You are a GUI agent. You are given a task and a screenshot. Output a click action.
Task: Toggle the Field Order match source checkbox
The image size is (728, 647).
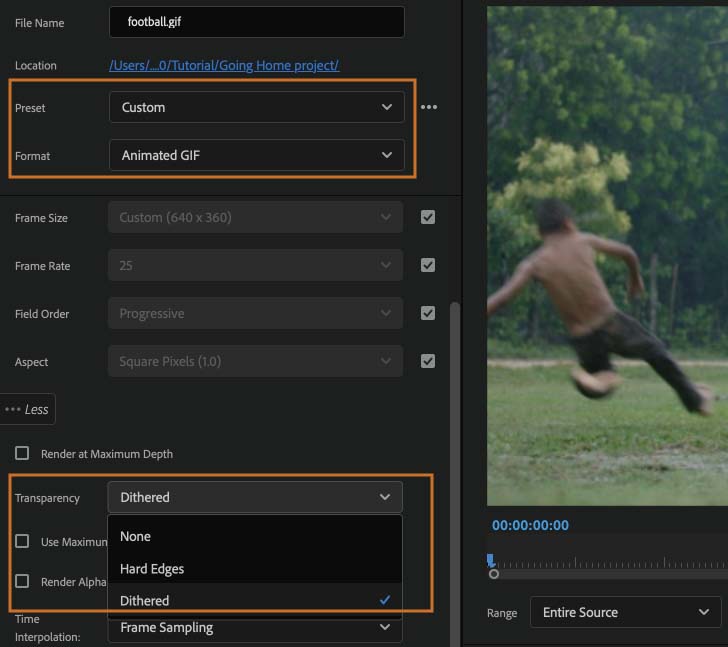[428, 313]
